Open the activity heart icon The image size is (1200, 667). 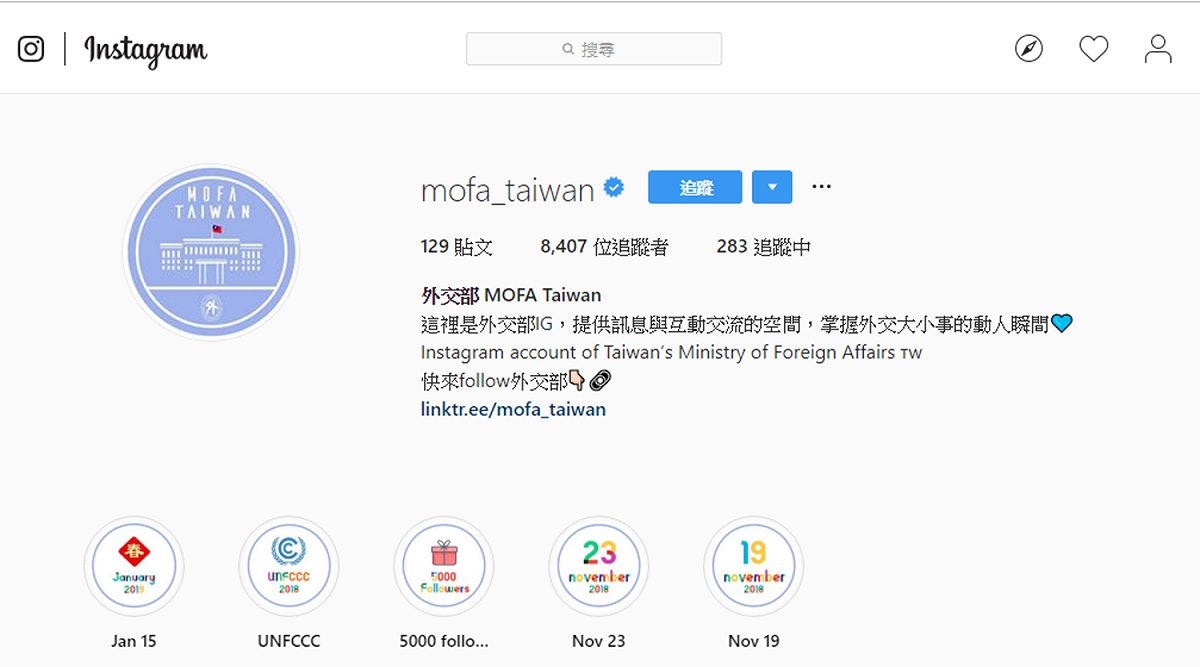pyautogui.click(x=1094, y=48)
